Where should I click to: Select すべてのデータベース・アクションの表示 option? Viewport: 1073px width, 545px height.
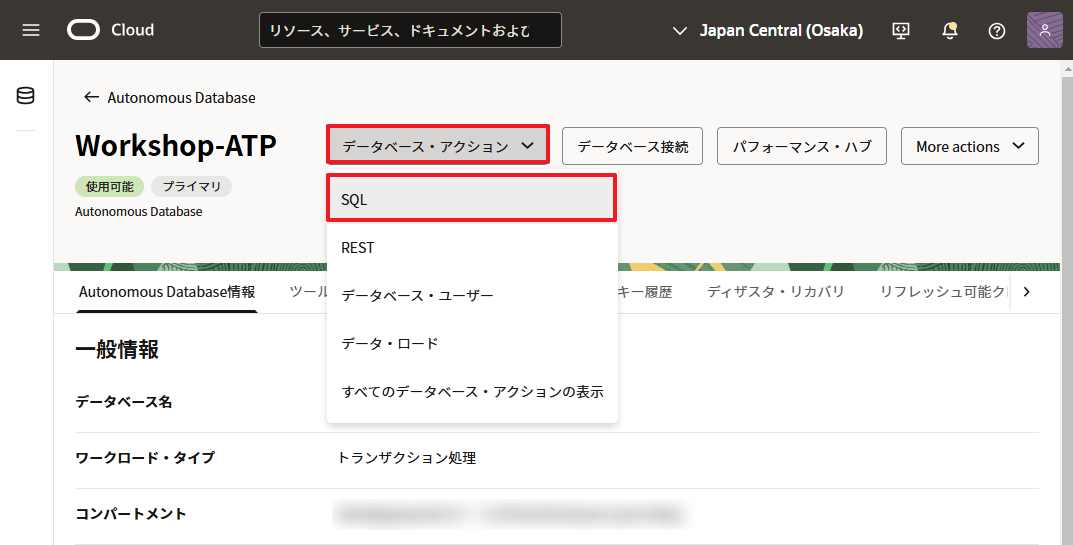click(x=471, y=391)
